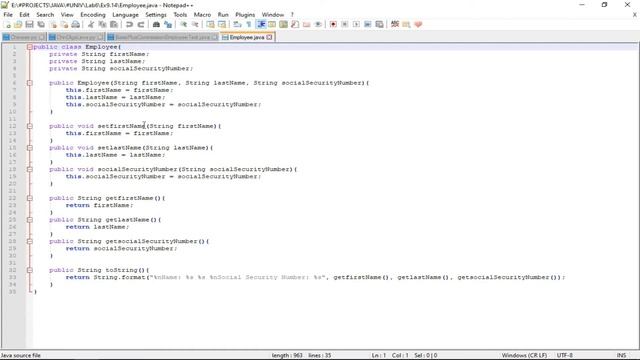Toggle Show All Characters pilcrow icon
Image resolution: width=640 pixels, height=360 pixels.
click(x=249, y=24)
